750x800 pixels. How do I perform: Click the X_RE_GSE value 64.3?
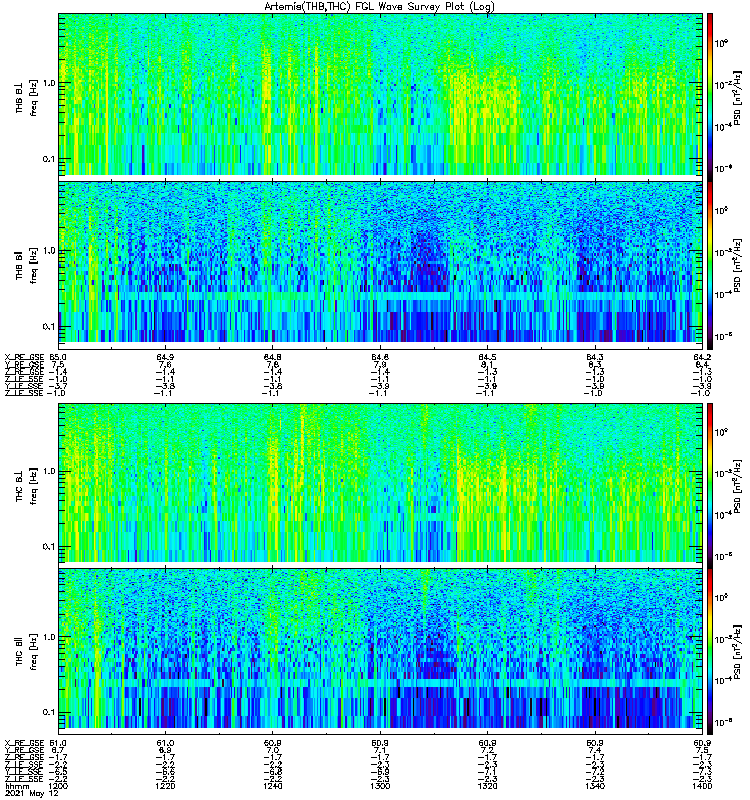pyautogui.click(x=595, y=357)
